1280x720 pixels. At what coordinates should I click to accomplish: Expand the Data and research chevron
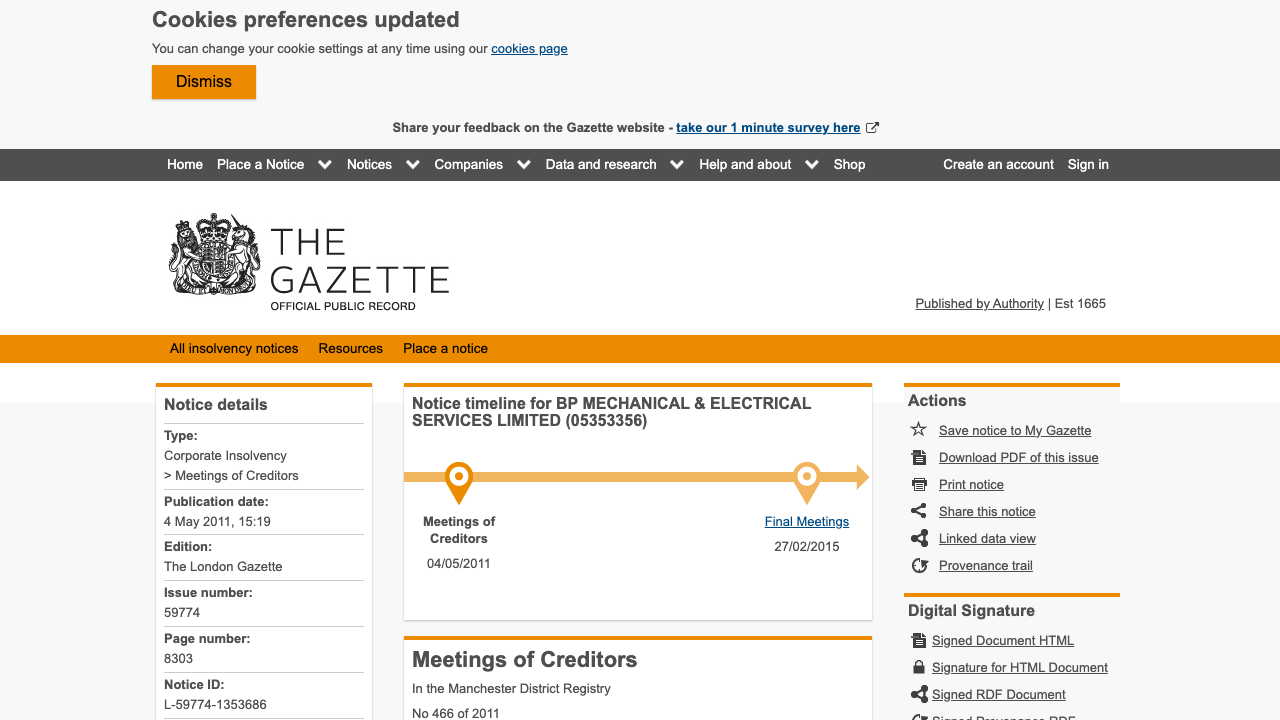[x=677, y=165]
